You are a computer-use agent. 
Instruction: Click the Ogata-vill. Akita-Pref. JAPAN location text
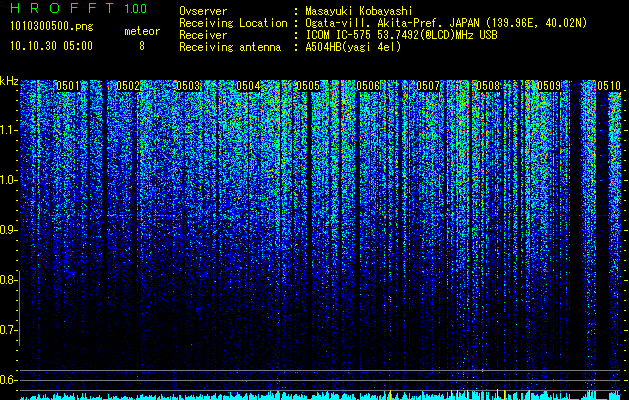click(446, 23)
